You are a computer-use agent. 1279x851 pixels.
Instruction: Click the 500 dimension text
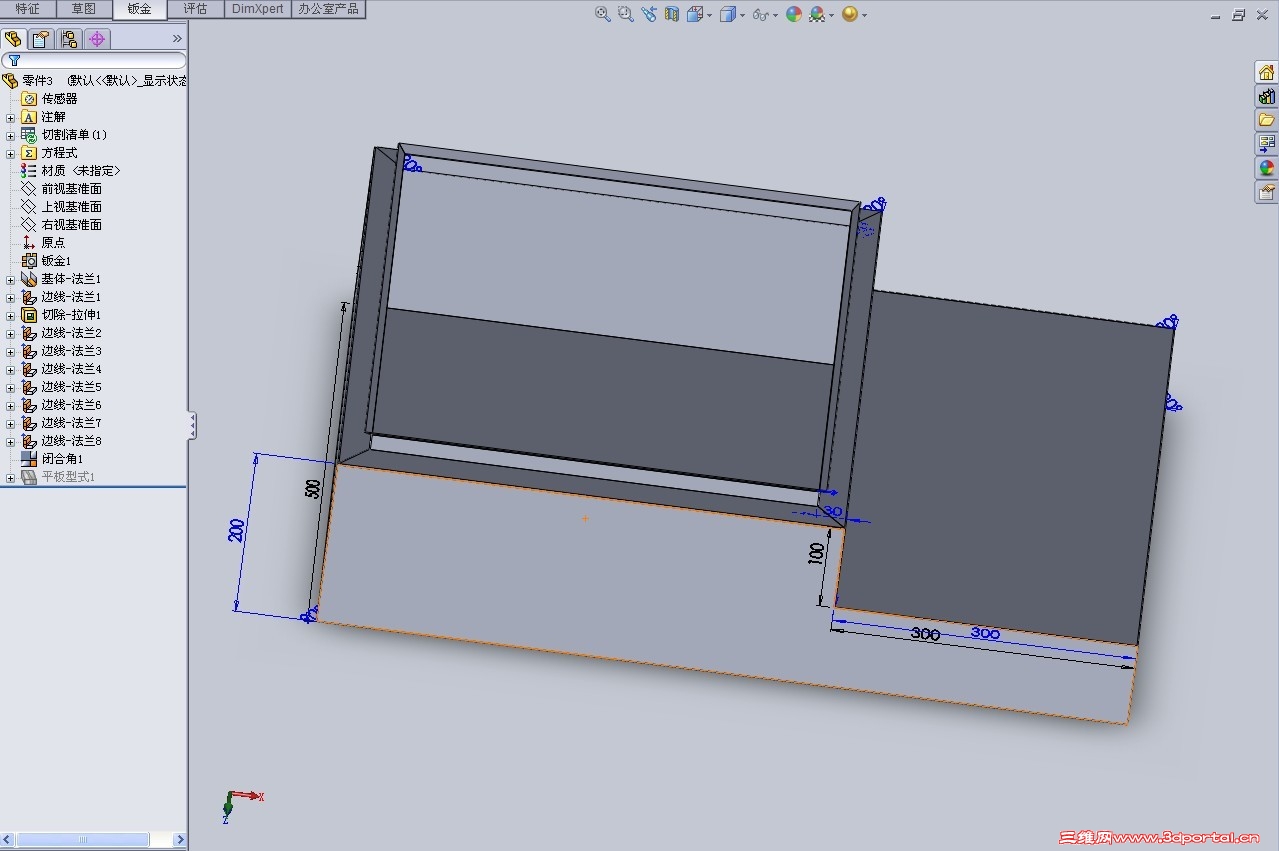point(313,489)
